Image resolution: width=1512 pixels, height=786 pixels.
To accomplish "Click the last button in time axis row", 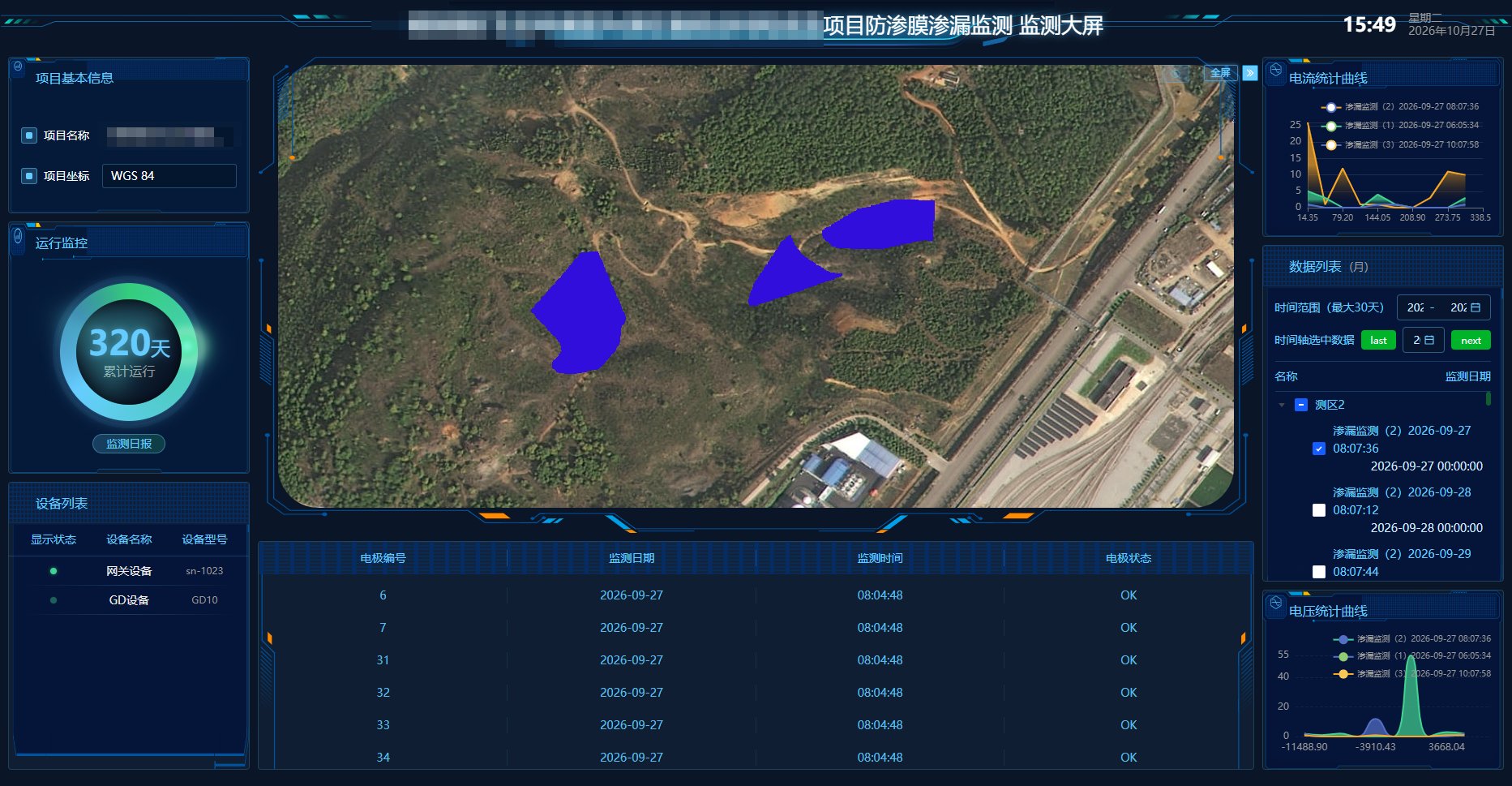I will pyautogui.click(x=1378, y=341).
